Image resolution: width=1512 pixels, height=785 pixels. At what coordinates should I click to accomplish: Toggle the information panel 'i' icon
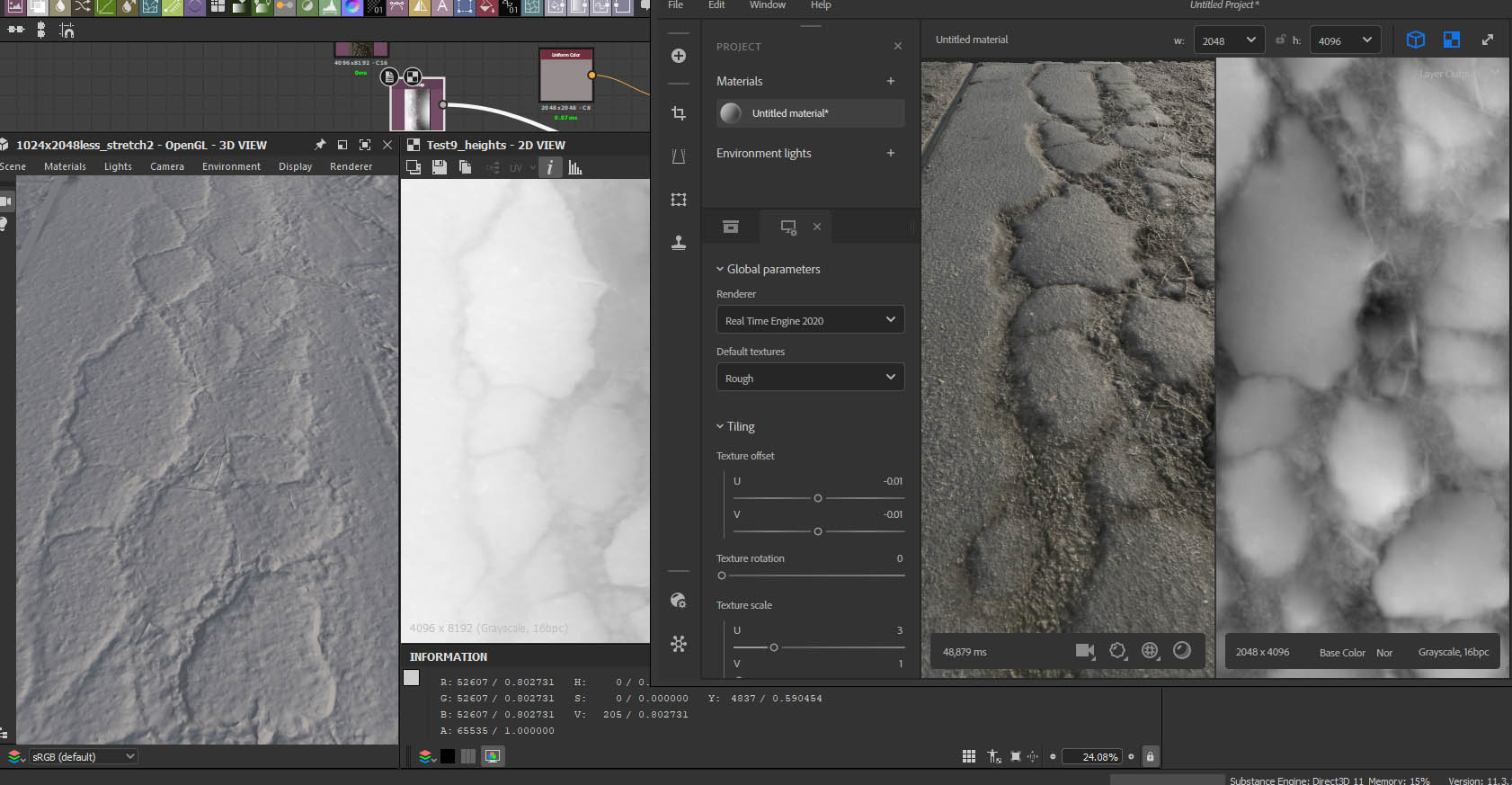[550, 167]
